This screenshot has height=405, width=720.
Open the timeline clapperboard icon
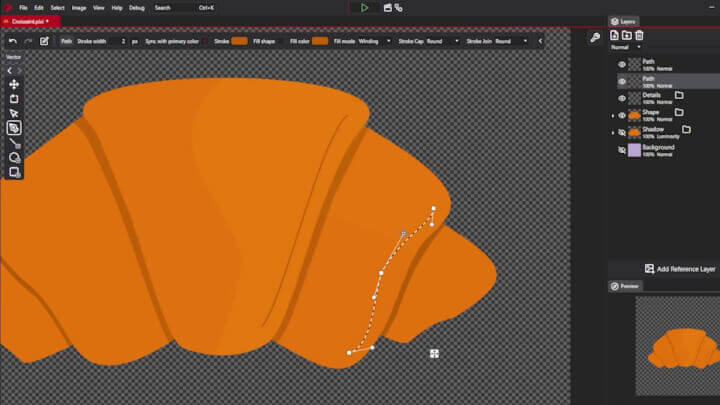tap(388, 8)
